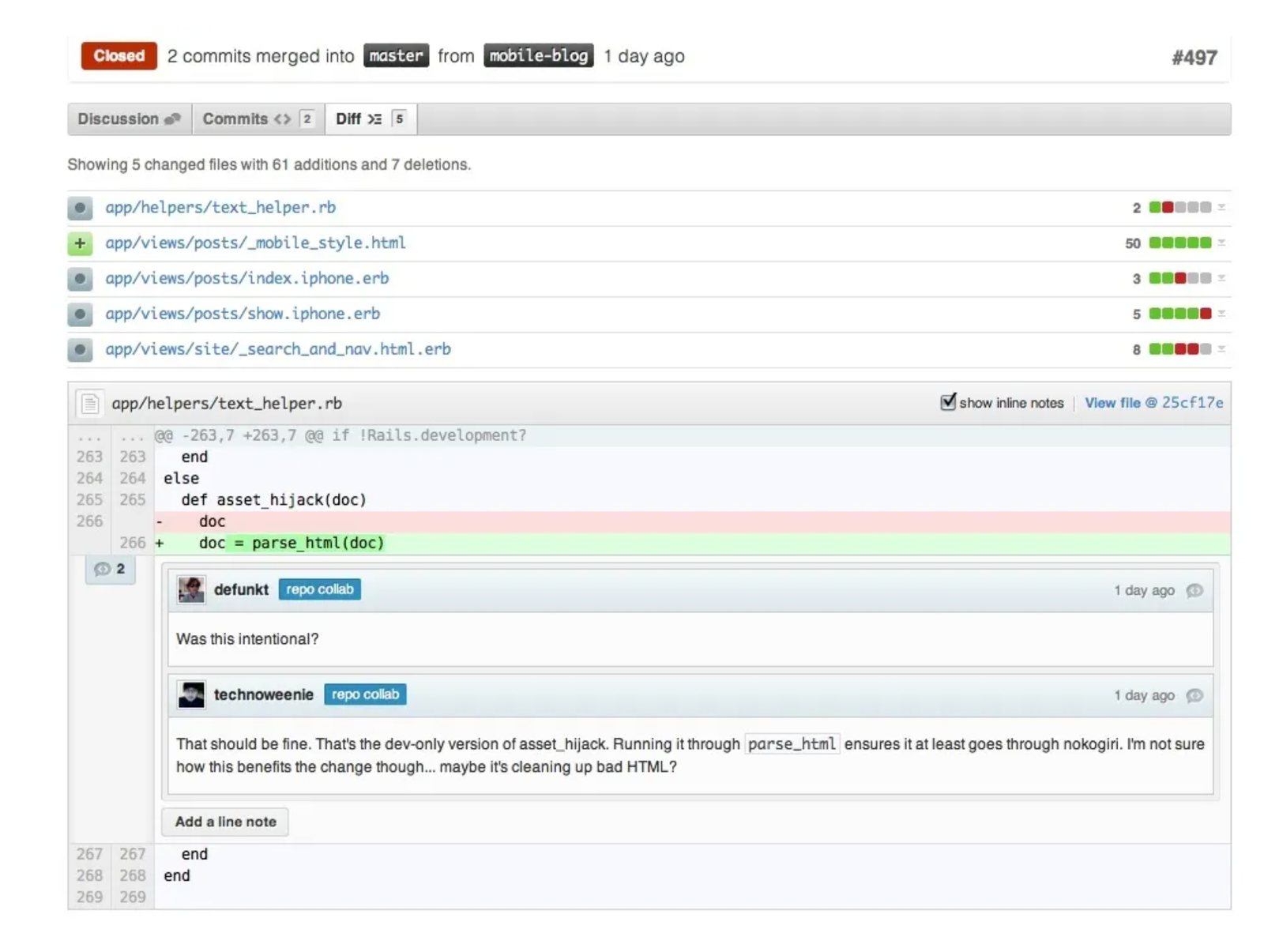Click the modified file icon beside text_helper.rb
Viewport: 1264px width, 952px height.
(x=80, y=208)
